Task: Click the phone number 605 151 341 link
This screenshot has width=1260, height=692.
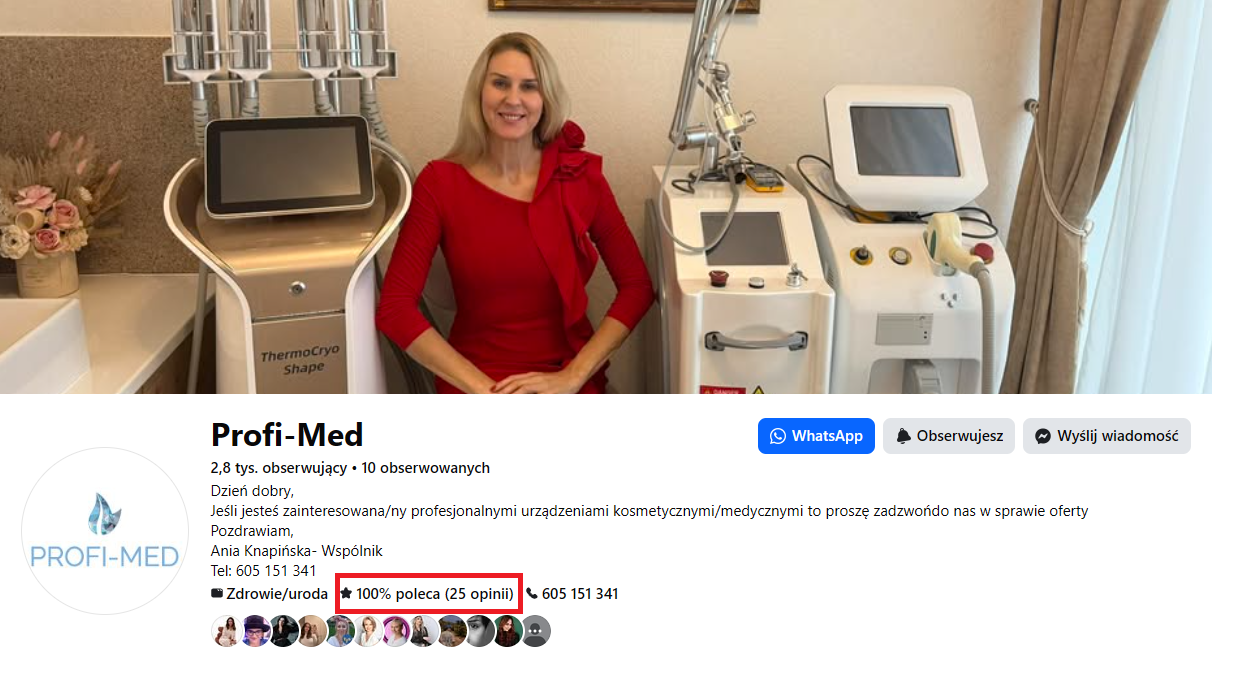Action: click(x=580, y=593)
